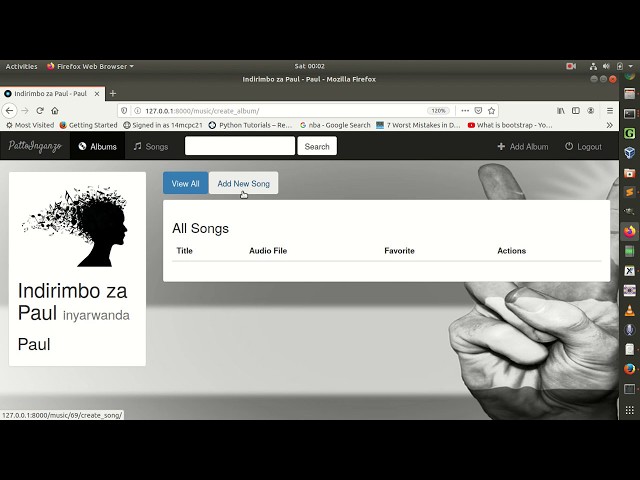Image resolution: width=640 pixels, height=480 pixels.
Task: Open a new browser tab
Action: (x=113, y=93)
